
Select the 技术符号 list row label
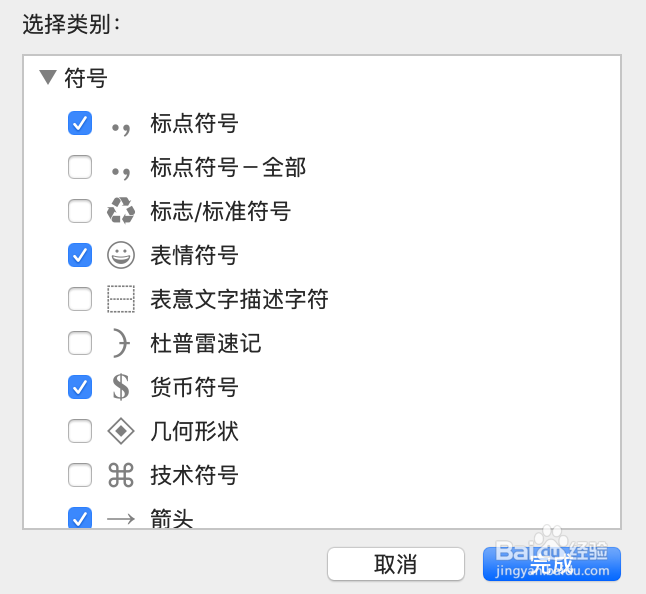(194, 475)
